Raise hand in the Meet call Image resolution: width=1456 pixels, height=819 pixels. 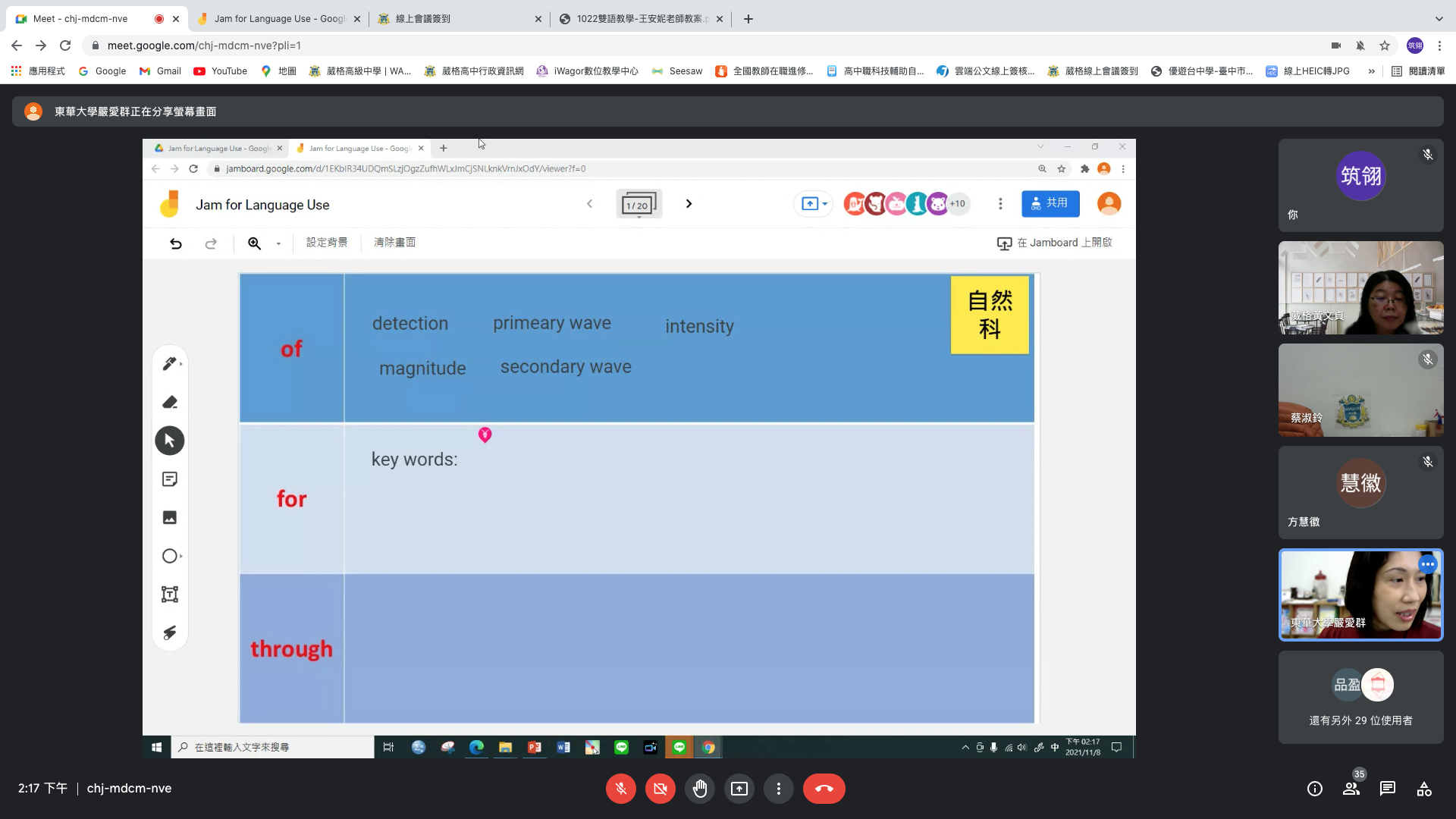(x=699, y=789)
